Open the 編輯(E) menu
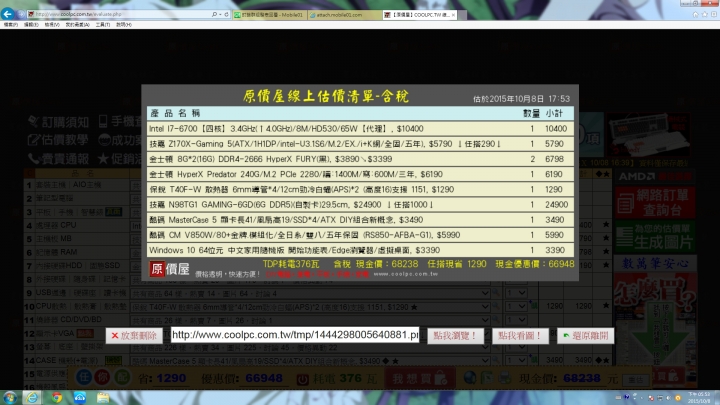Screen dimensions: 720x405 click(31, 25)
